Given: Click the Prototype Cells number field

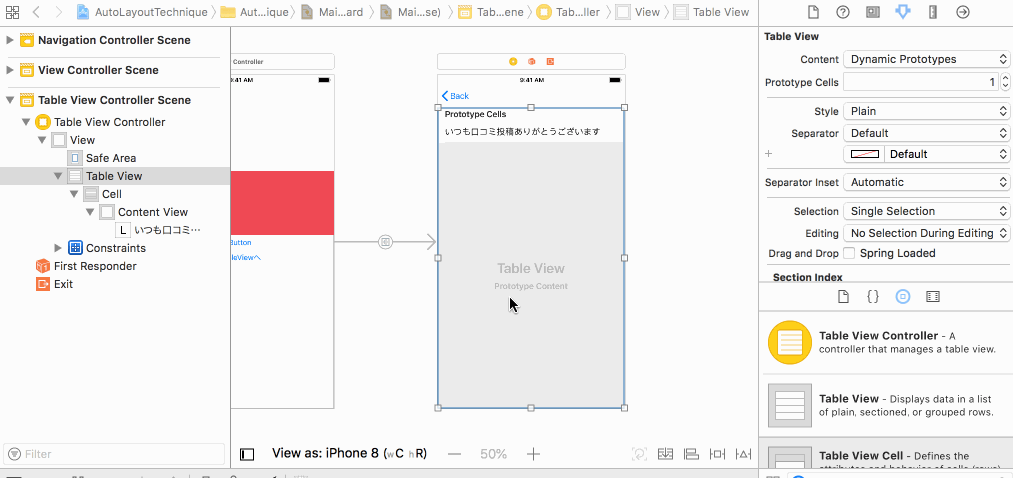Looking at the screenshot, I should point(921,81).
